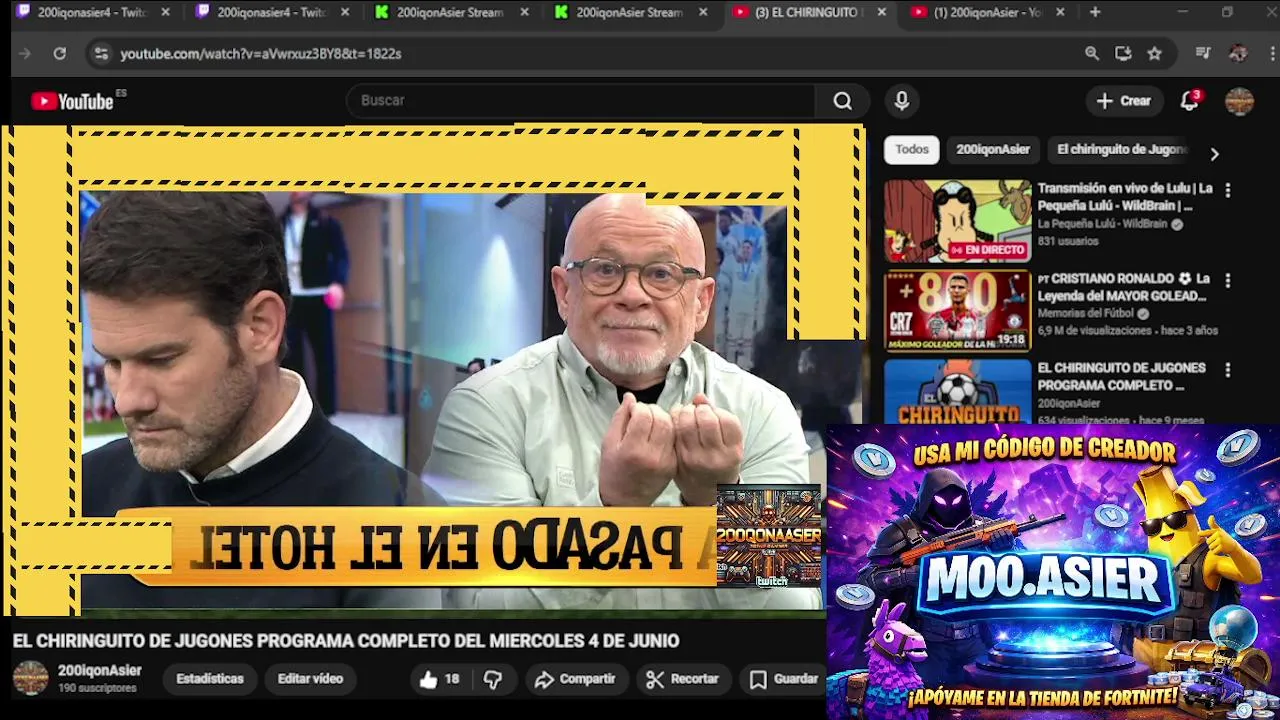Open the 200iqonAsier channel name link
This screenshot has width=1280, height=720.
pos(100,671)
